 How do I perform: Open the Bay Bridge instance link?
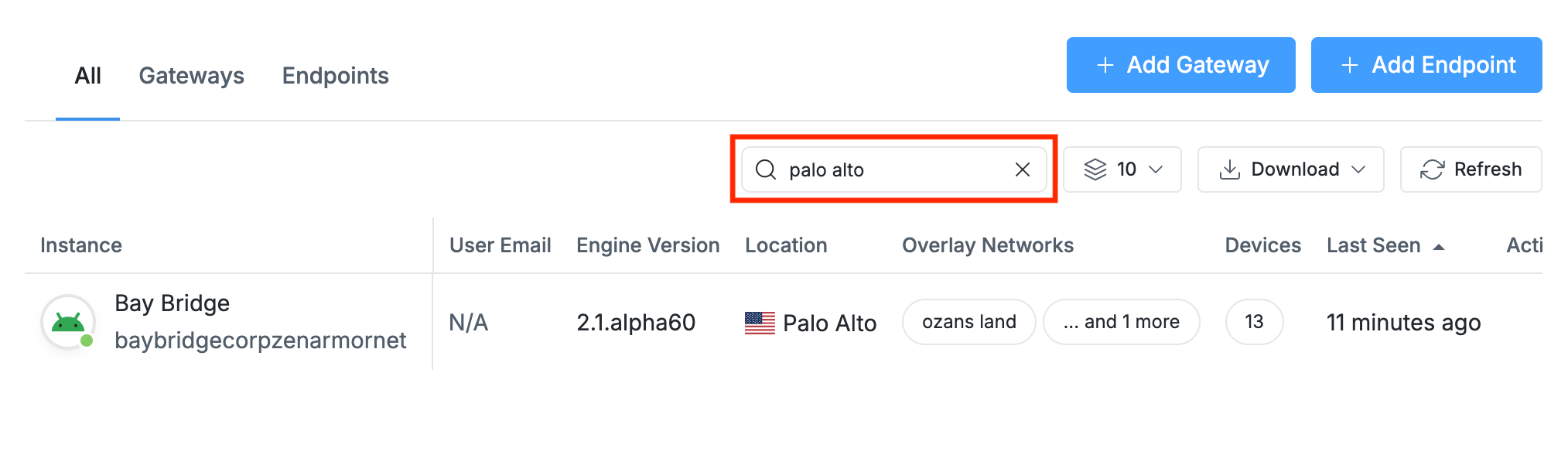pyautogui.click(x=172, y=303)
